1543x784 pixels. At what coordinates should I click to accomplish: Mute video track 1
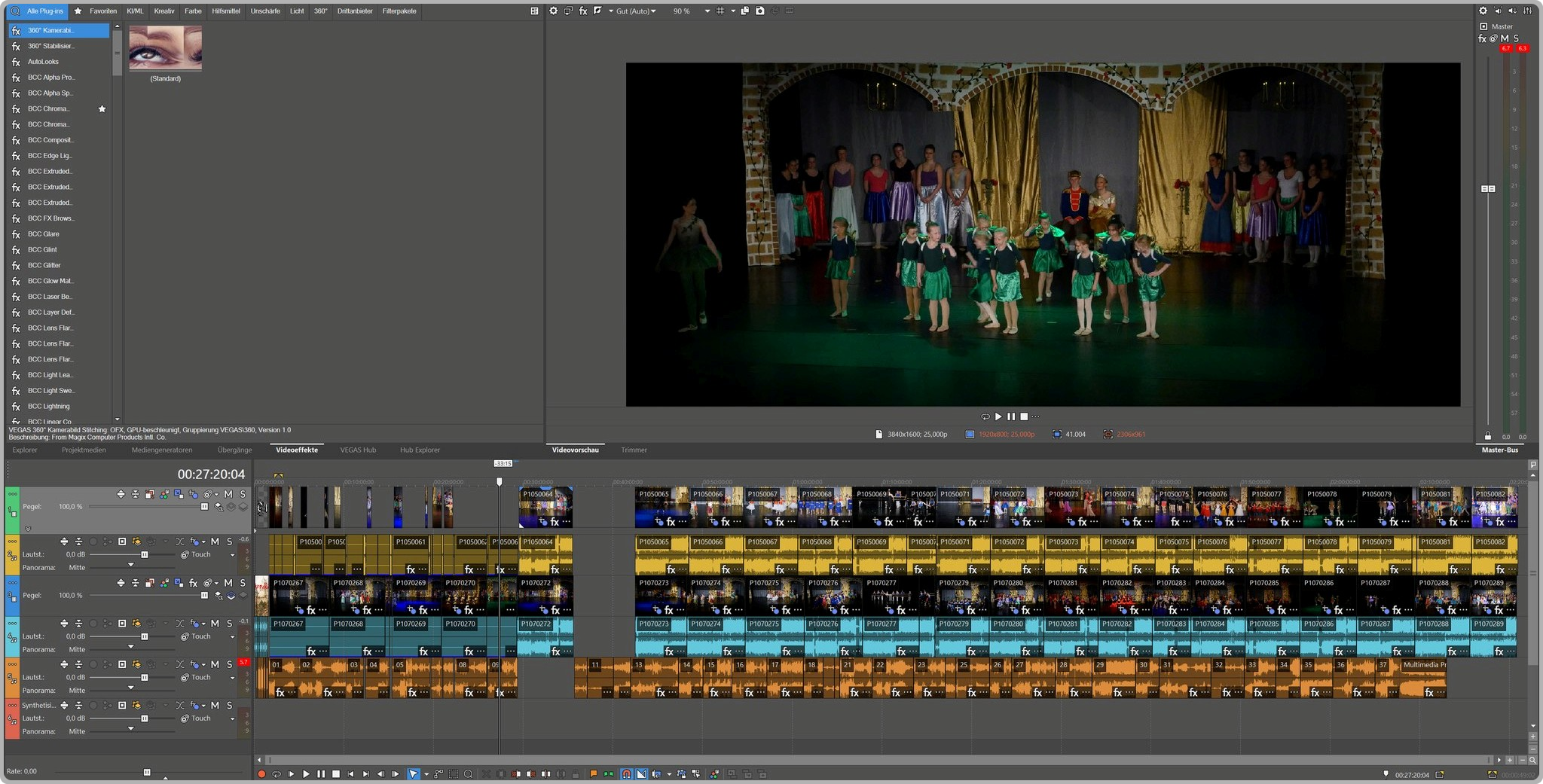pos(228,494)
